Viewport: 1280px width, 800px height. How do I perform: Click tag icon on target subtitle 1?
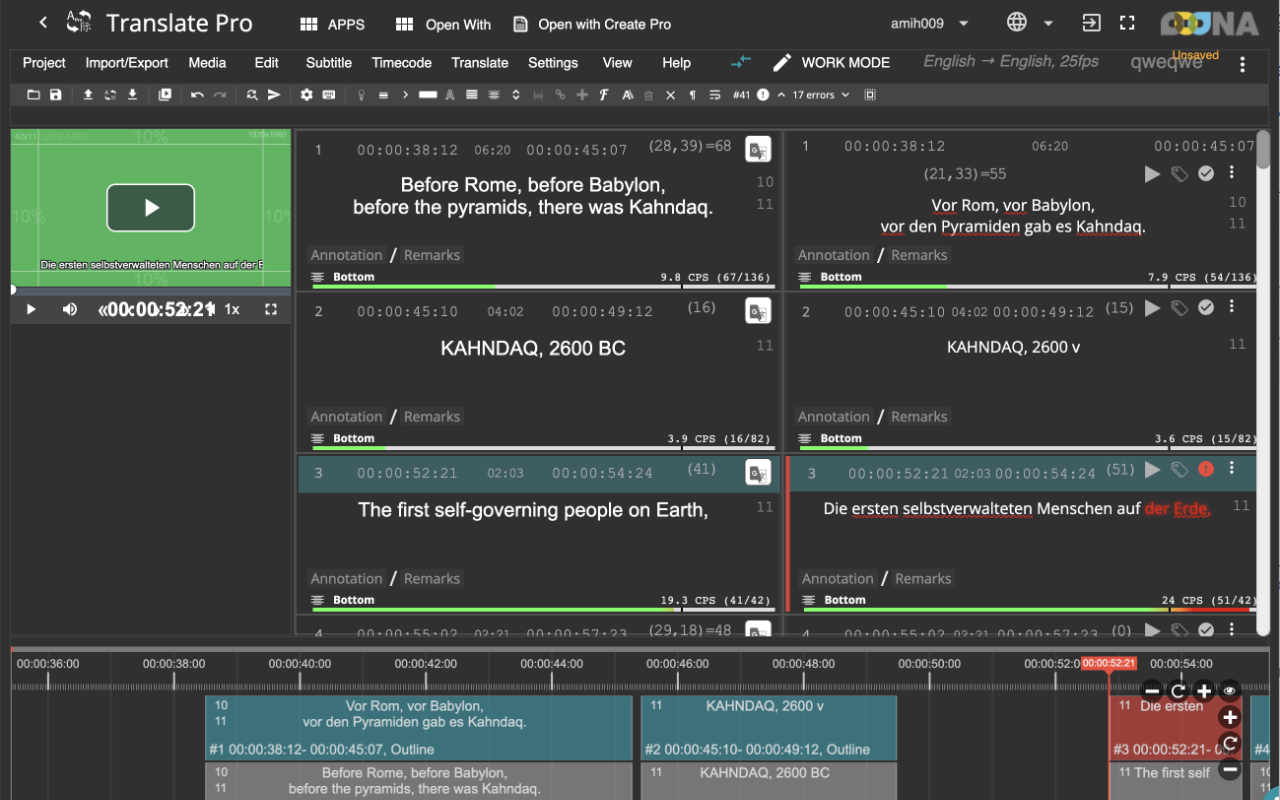1180,174
